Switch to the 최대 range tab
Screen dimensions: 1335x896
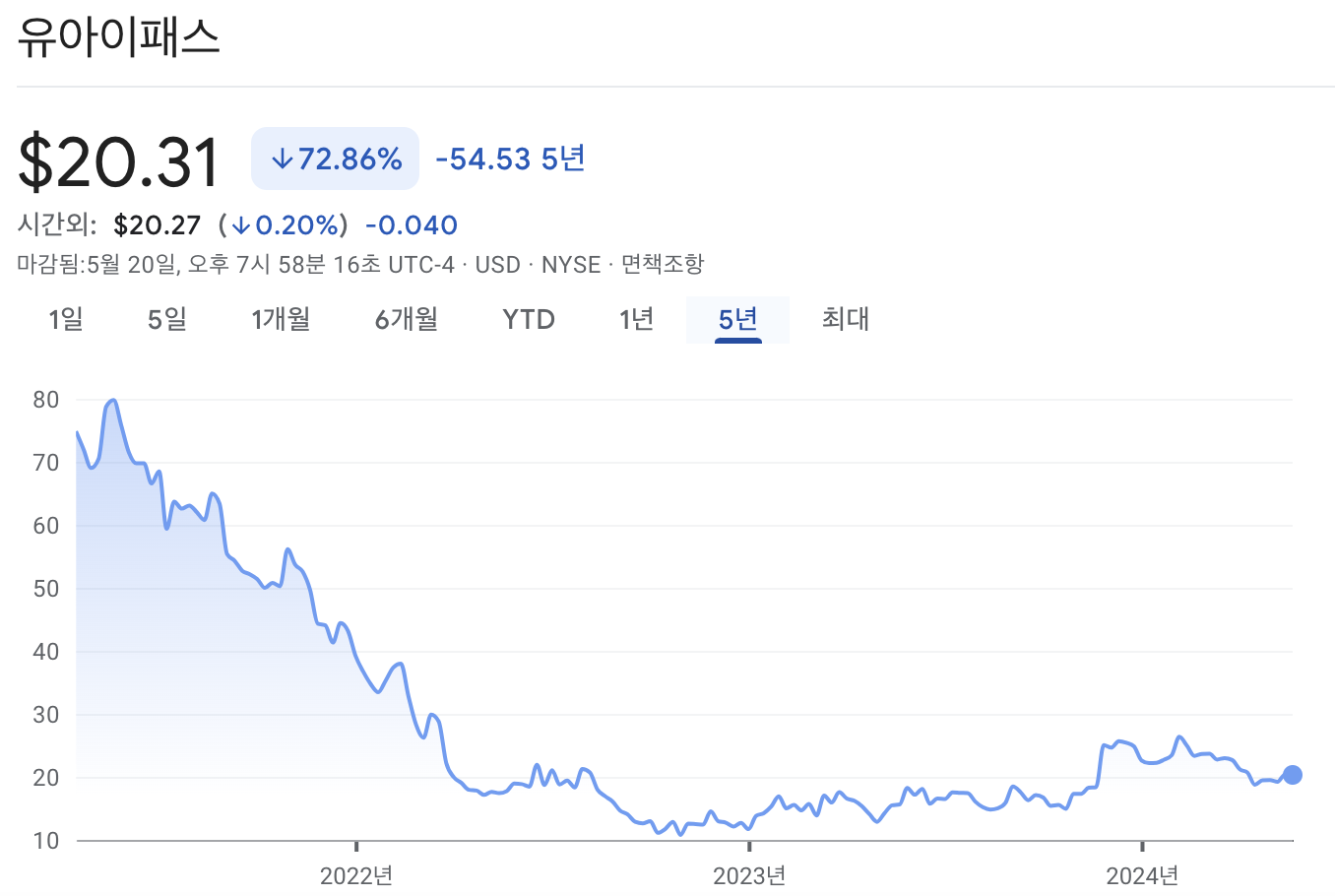click(845, 319)
